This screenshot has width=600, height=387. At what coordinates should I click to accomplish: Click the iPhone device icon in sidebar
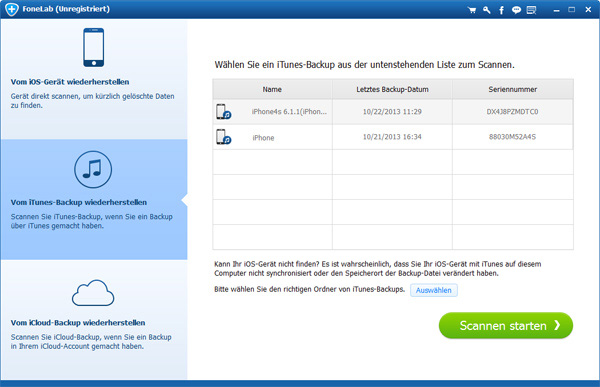click(x=94, y=47)
